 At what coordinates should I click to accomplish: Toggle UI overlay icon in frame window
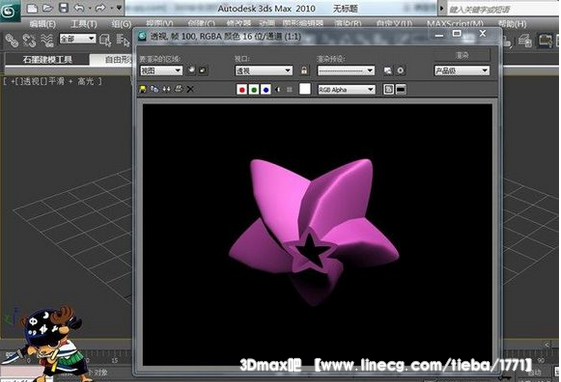[389, 89]
